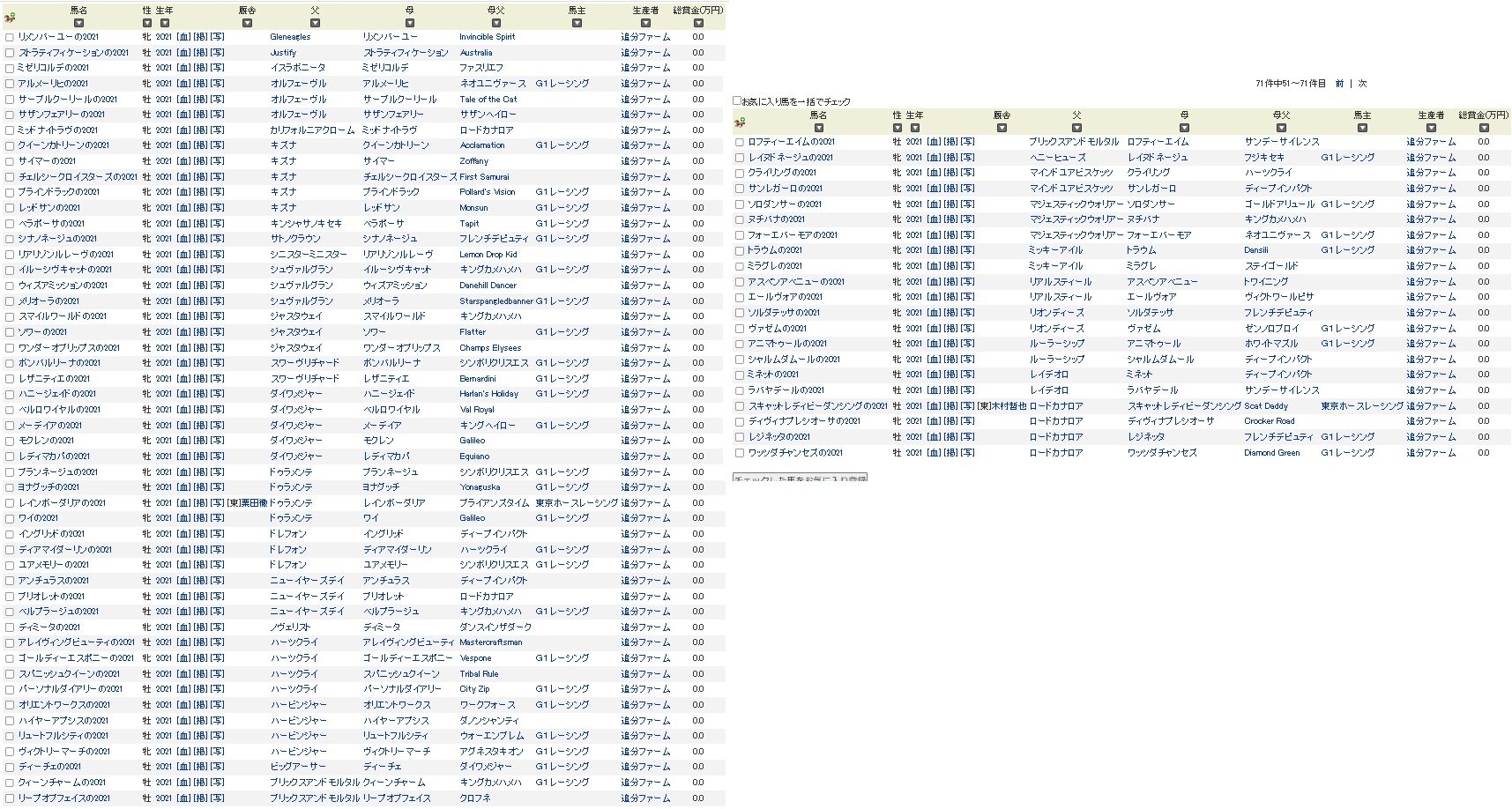Screen dimensions: 1512x809
Task: Tick checkbox for スマイルワールドの2021
Action: coord(10,317)
